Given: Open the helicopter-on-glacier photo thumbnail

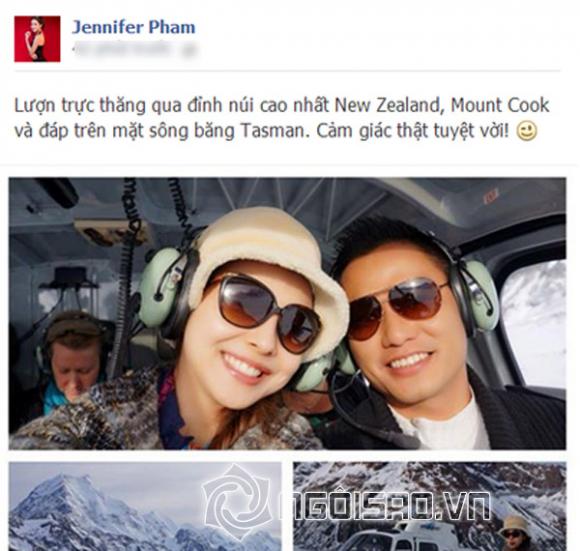Looking at the screenshot, I should [429, 506].
